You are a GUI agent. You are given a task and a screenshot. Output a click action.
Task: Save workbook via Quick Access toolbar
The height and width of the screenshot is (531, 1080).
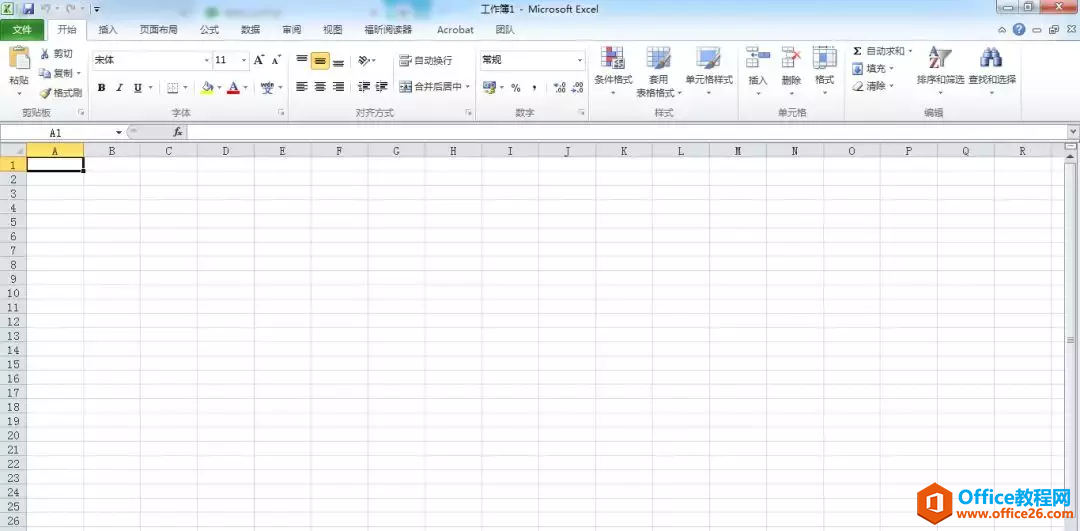[x=28, y=9]
